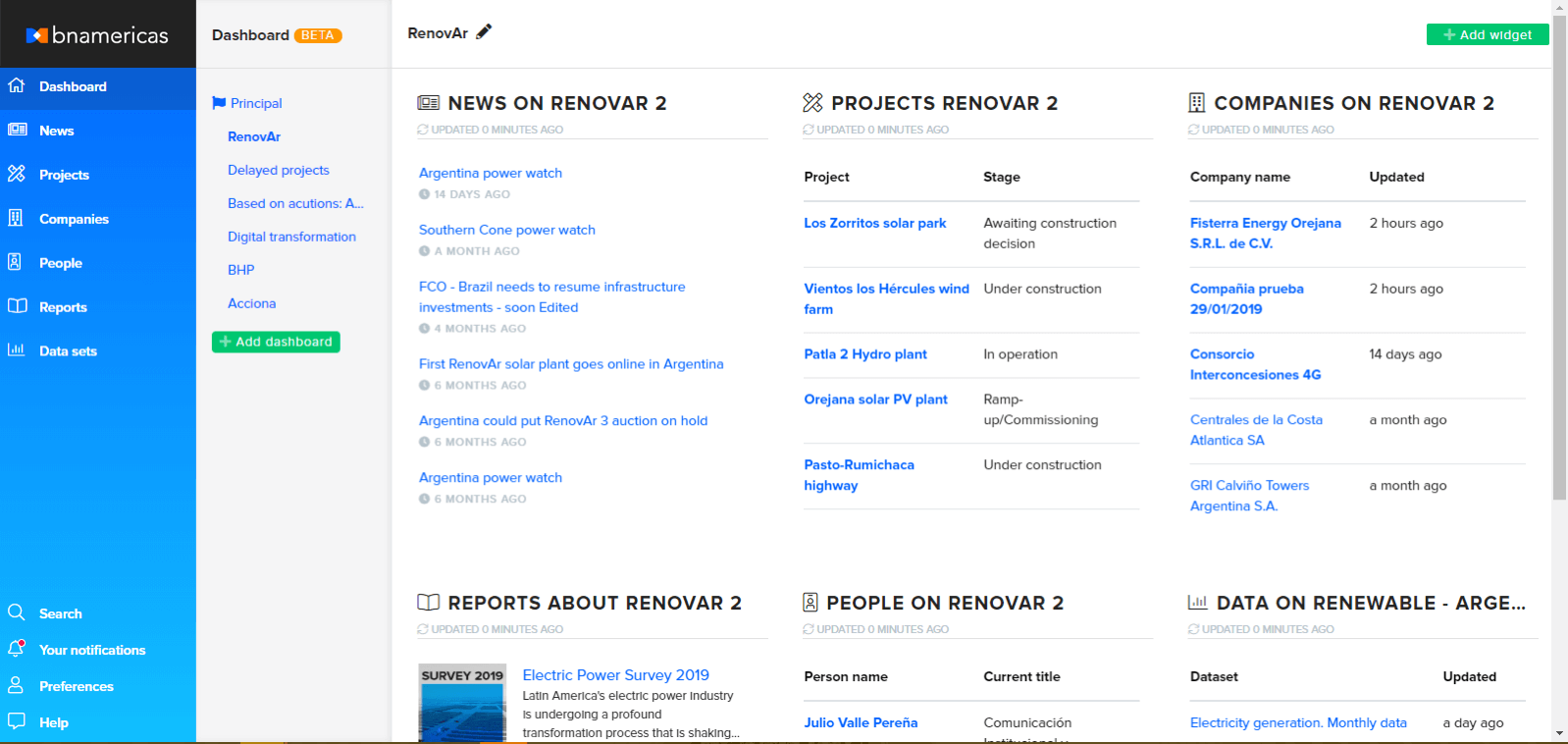
Task: Open Compañia prueba 29/01/2019 company
Action: point(1247,298)
